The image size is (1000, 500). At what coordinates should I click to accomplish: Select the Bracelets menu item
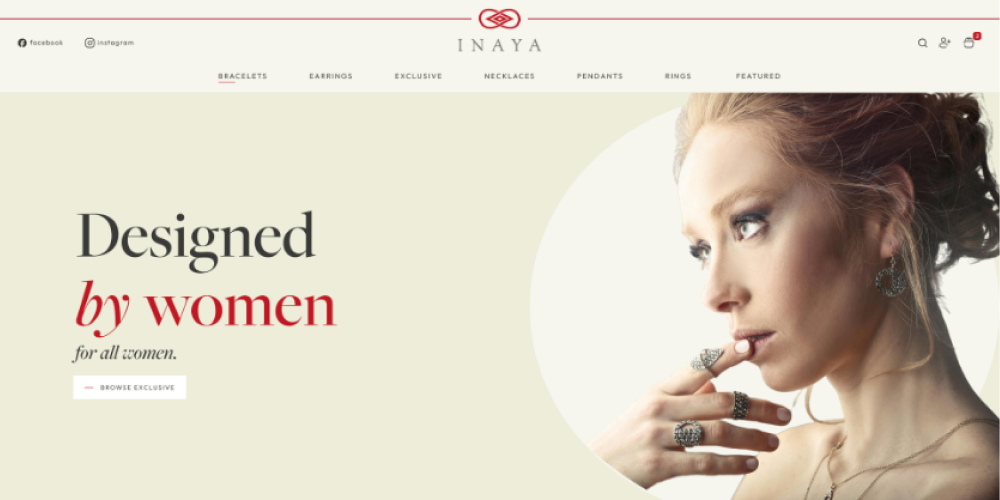(242, 76)
